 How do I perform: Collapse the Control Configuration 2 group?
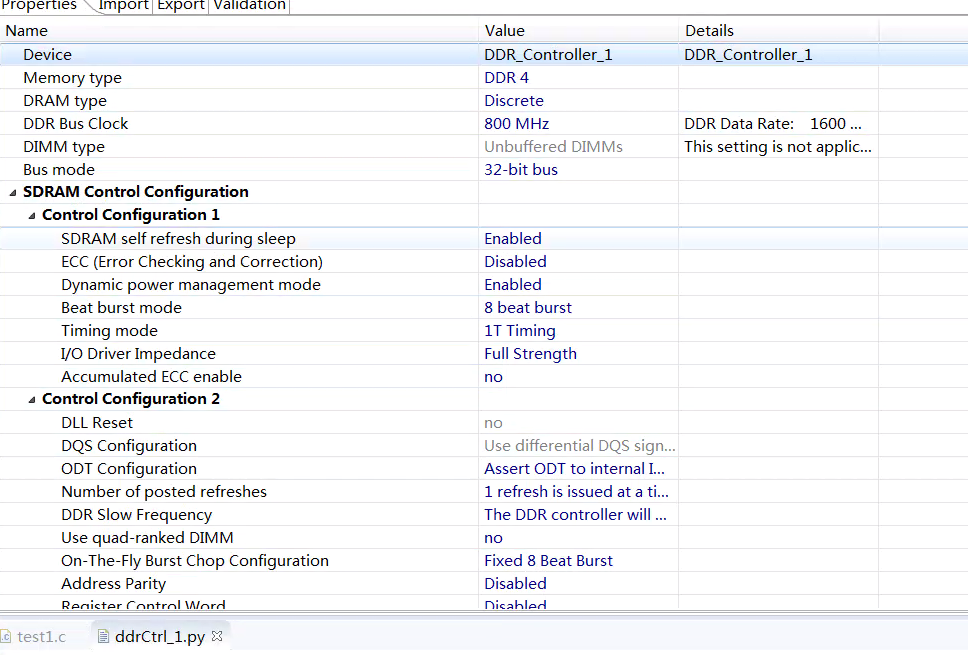coord(32,399)
